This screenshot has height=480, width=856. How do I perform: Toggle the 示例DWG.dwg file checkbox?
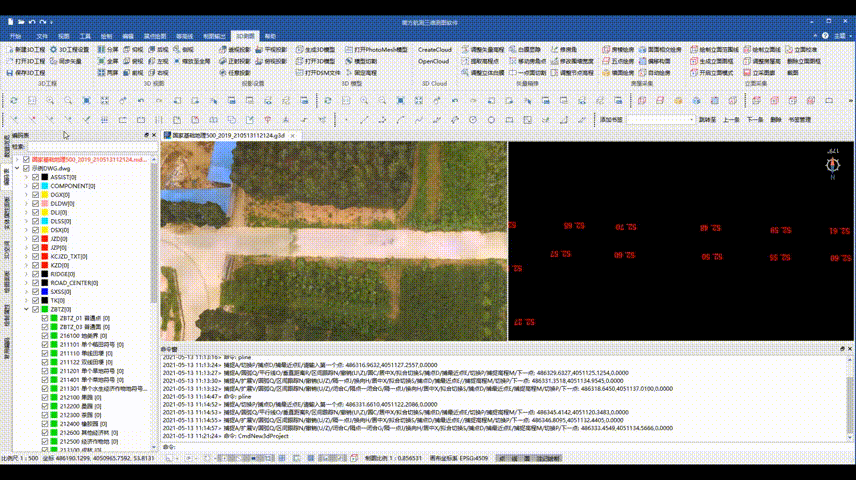[26, 169]
